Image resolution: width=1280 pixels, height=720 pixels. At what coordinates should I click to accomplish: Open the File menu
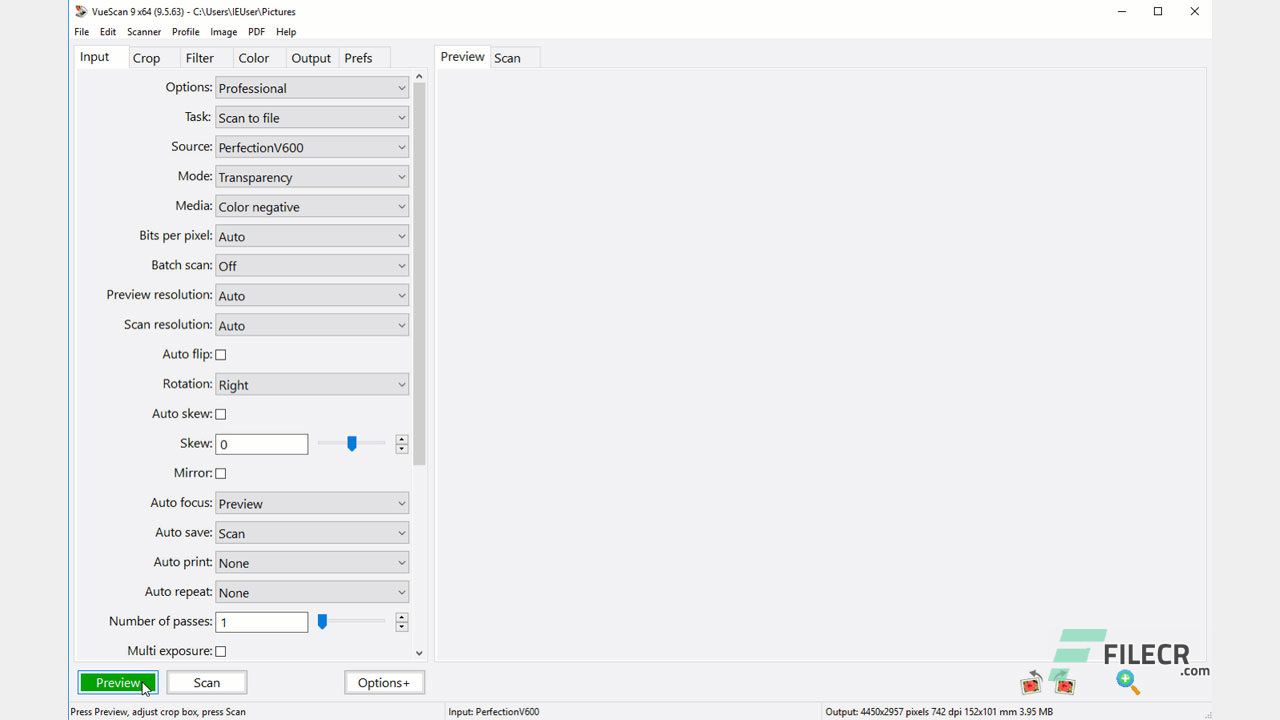click(x=82, y=32)
